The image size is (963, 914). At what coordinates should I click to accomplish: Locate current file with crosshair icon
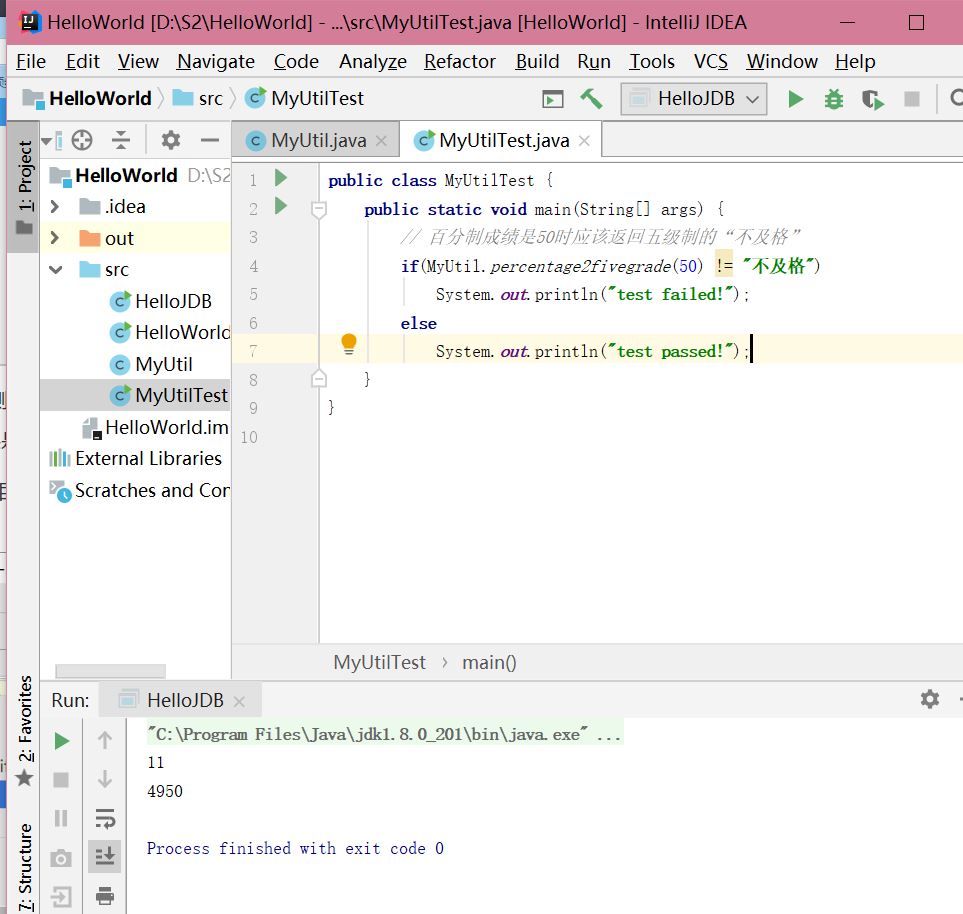pyautogui.click(x=82, y=141)
